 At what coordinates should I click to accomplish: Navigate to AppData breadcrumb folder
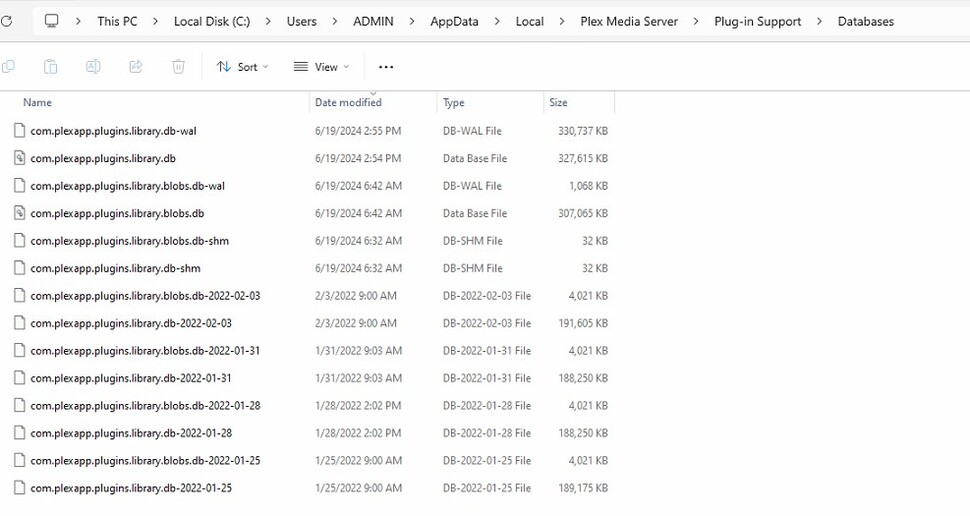453,21
